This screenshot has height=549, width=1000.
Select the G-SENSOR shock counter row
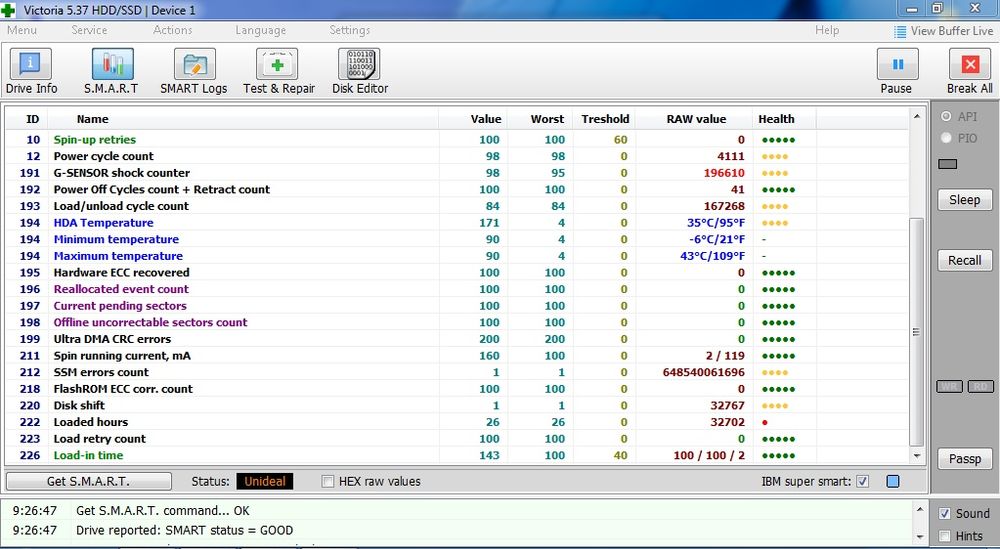click(x=457, y=173)
